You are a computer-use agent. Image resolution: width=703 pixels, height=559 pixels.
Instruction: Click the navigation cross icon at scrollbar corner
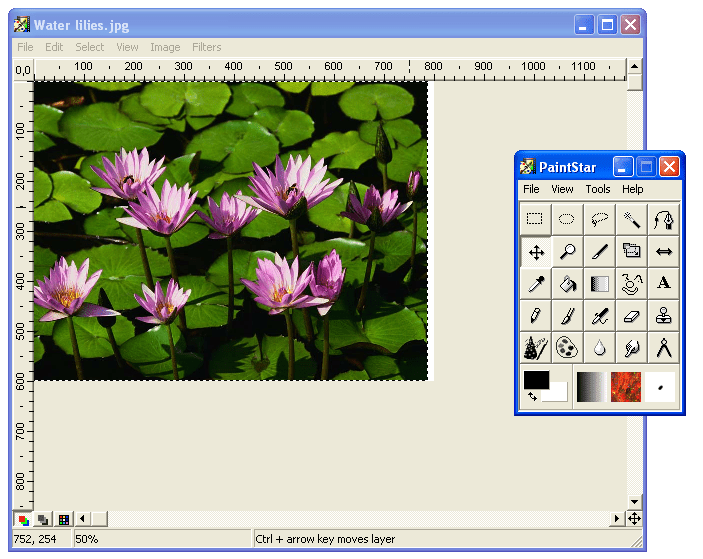point(634,519)
